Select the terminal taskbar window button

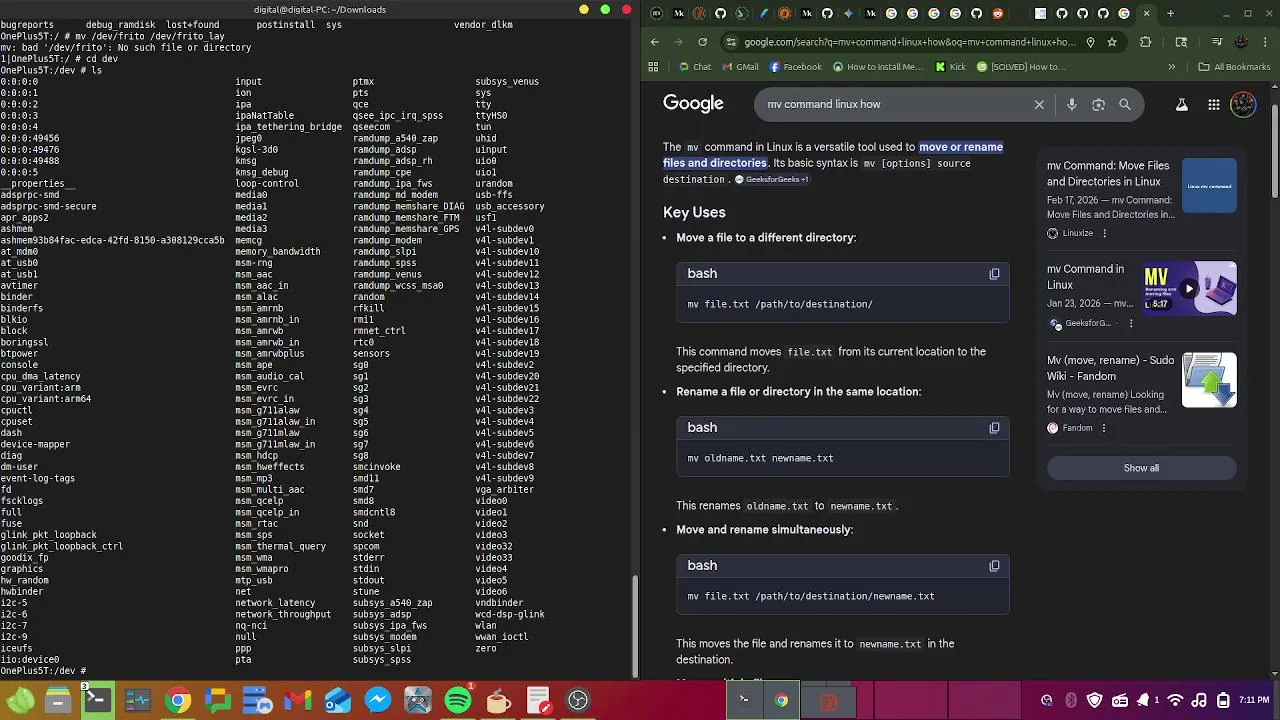click(x=743, y=700)
